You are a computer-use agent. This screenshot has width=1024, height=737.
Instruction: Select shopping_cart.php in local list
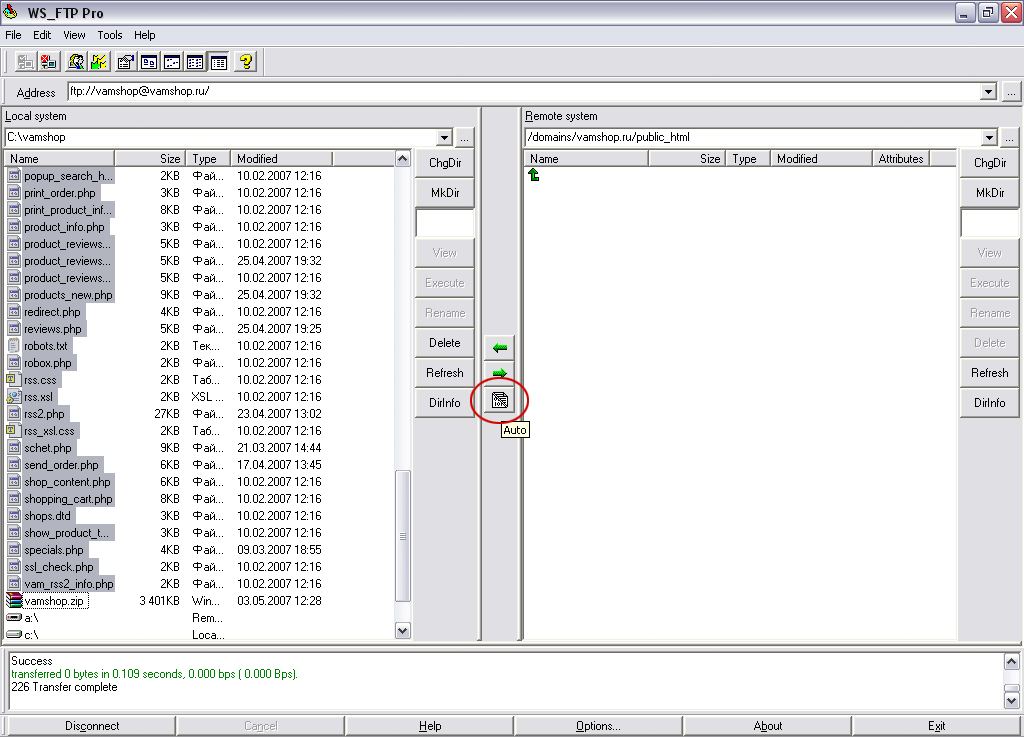coord(68,499)
